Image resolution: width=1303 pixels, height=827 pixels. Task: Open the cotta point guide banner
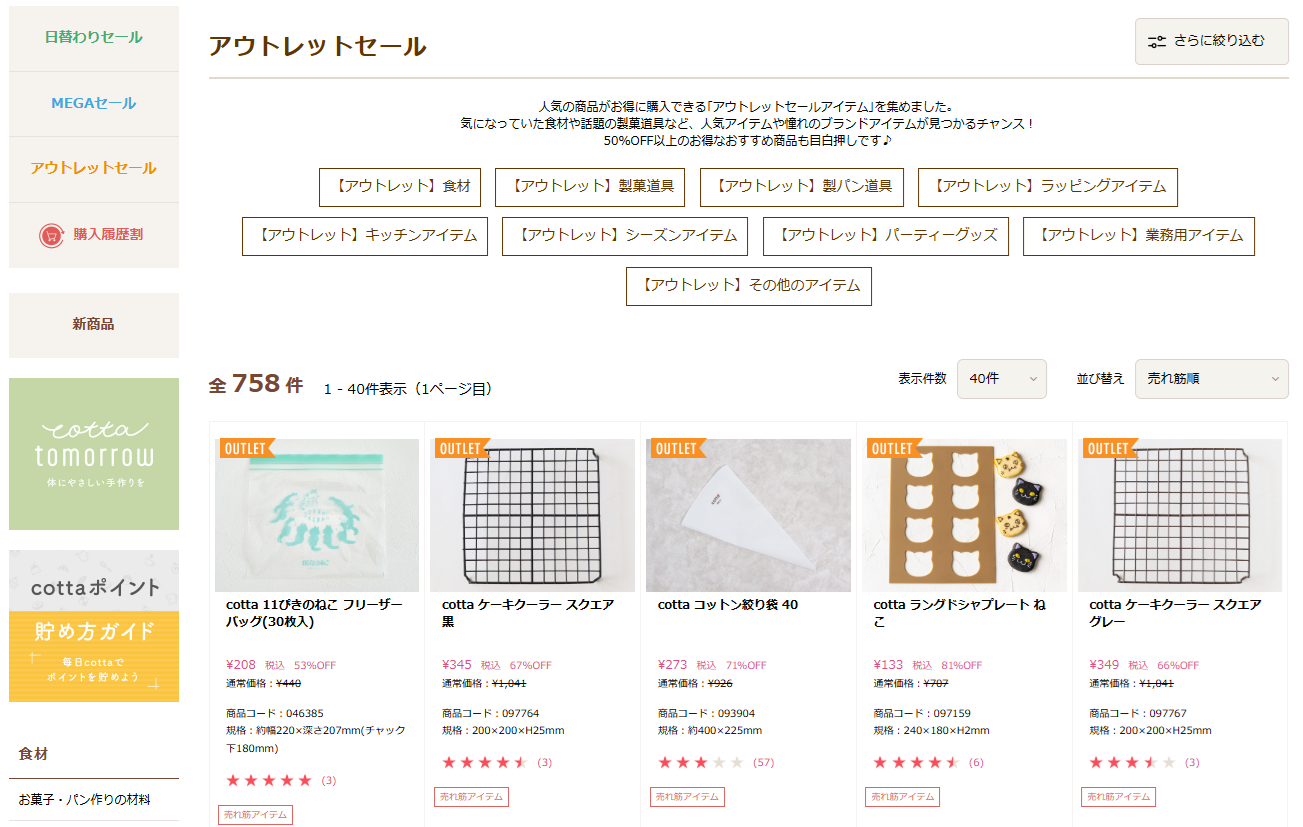click(x=94, y=626)
